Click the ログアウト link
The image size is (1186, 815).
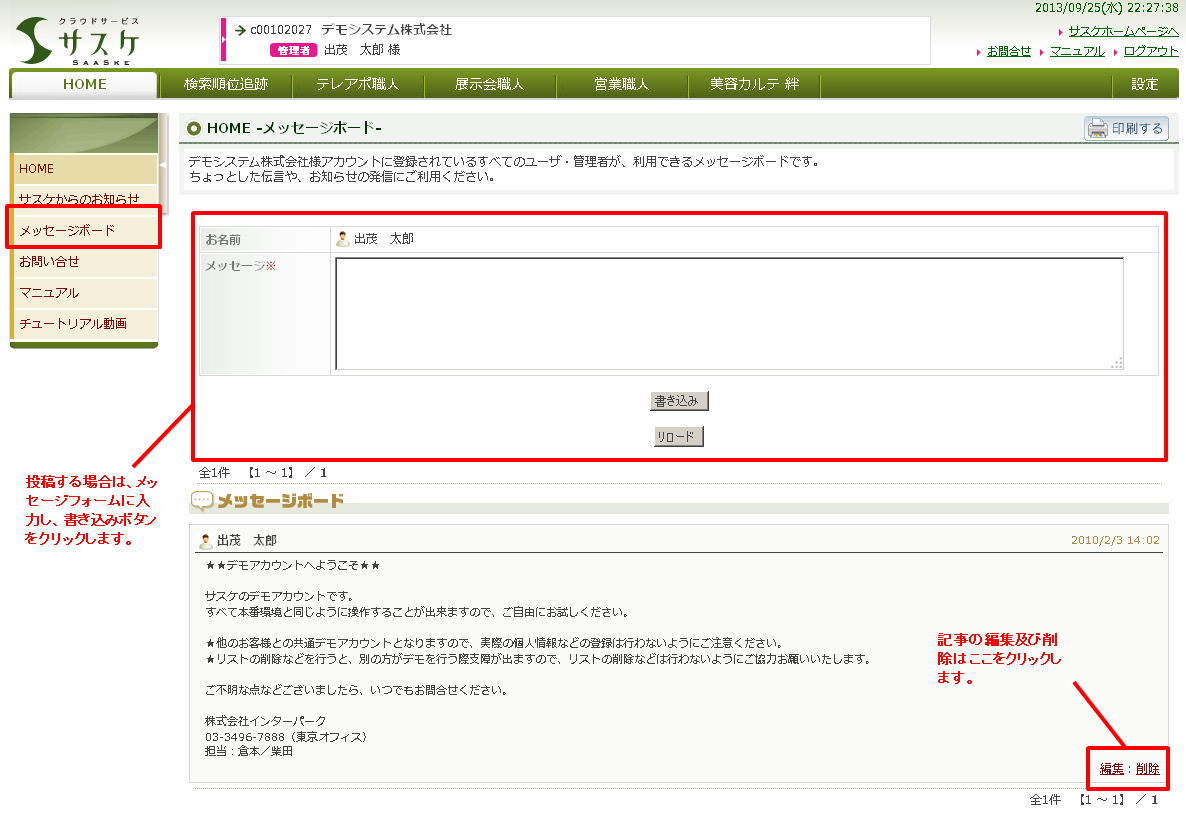click(x=1151, y=51)
